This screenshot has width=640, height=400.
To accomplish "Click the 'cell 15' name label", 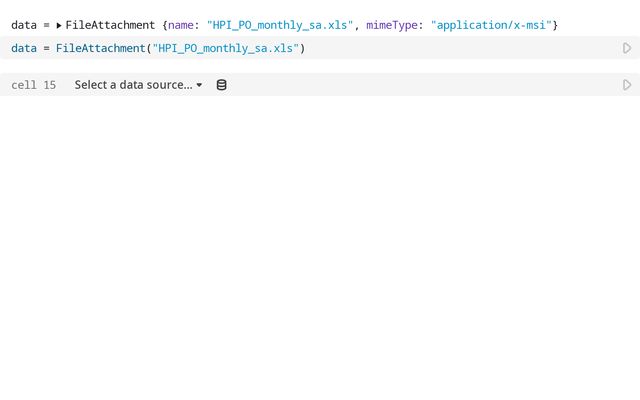I will 33,85.
